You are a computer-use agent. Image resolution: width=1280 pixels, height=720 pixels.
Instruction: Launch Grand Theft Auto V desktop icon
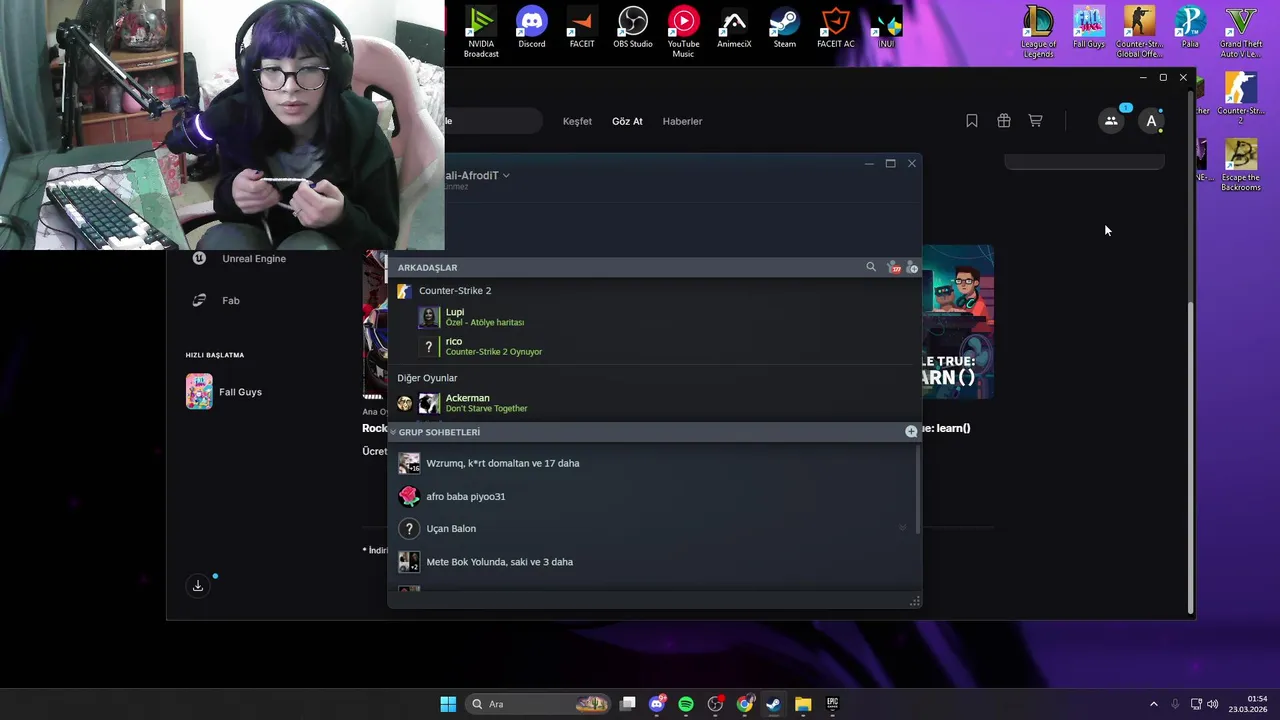tap(1241, 31)
